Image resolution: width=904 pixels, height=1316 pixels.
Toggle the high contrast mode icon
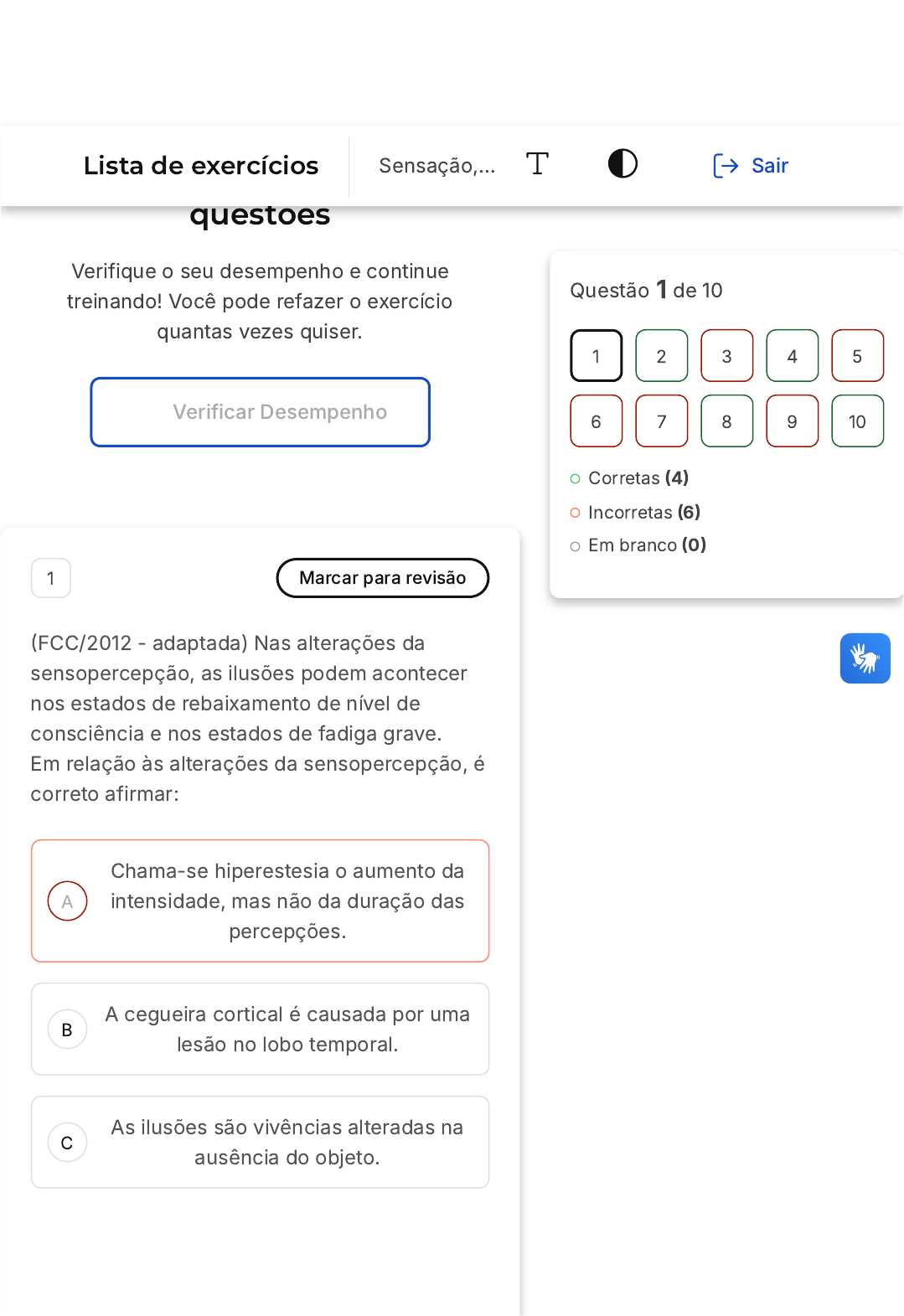coord(622,163)
